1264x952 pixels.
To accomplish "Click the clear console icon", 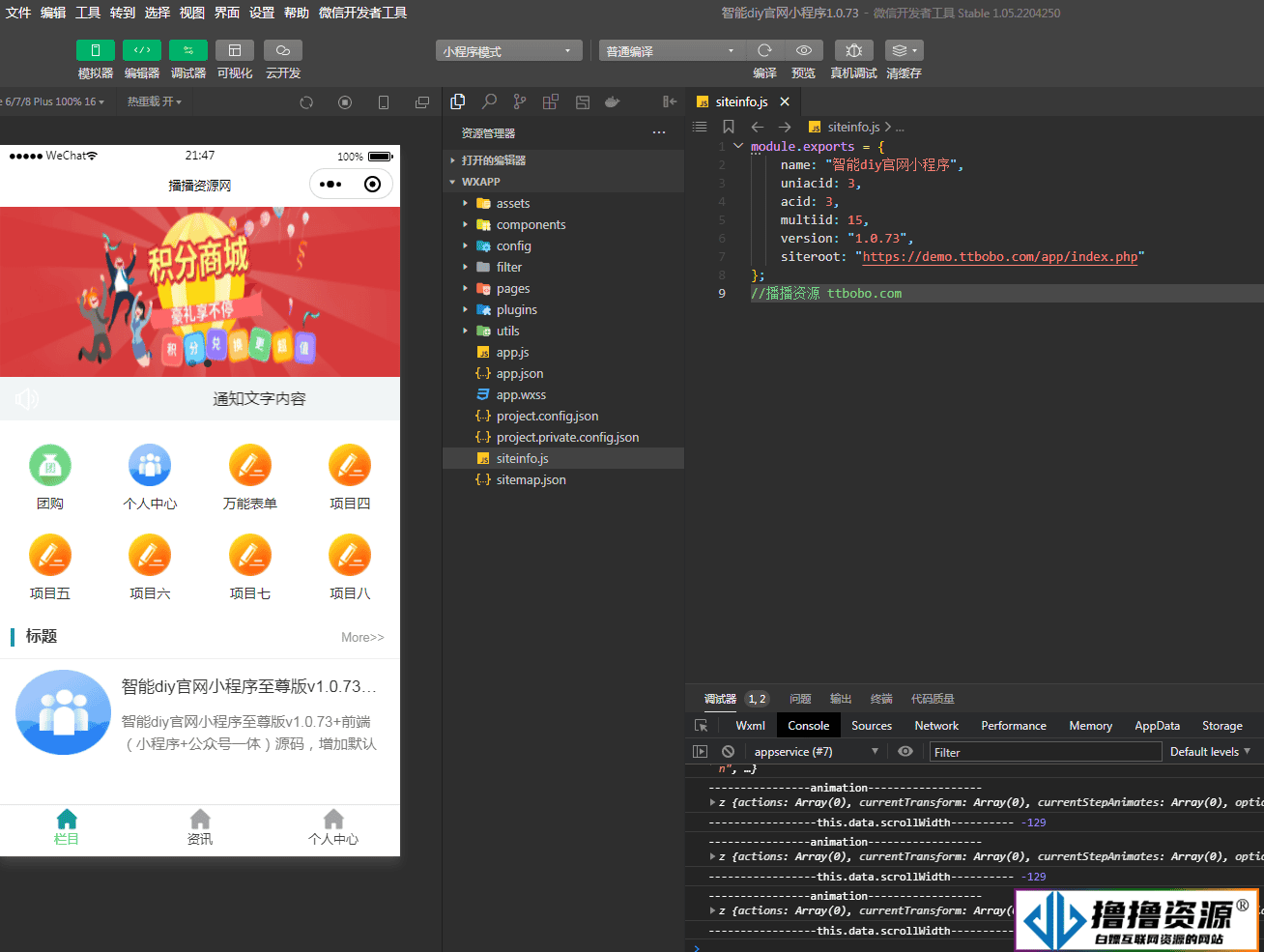I will (728, 752).
